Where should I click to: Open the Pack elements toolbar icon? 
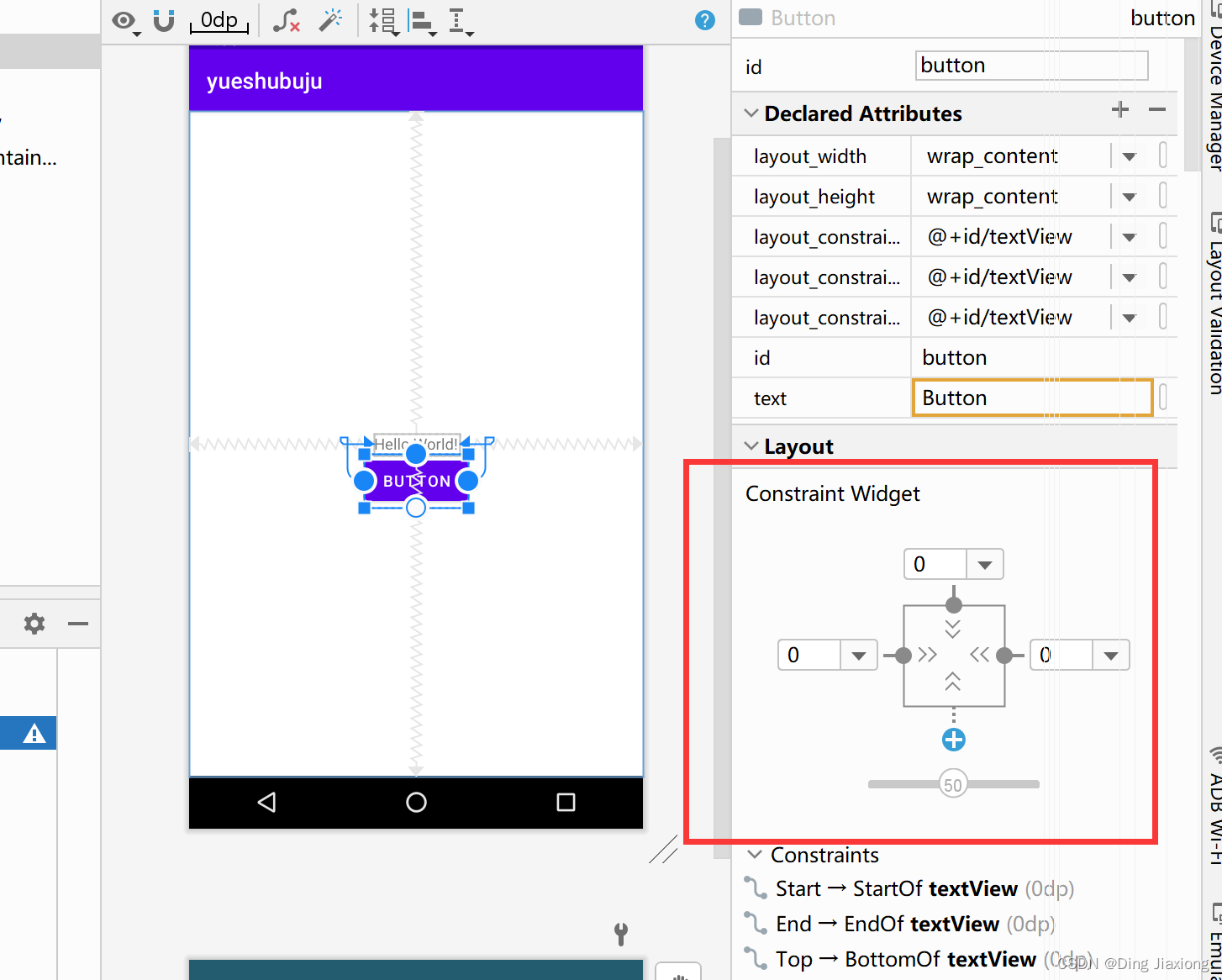[x=383, y=22]
